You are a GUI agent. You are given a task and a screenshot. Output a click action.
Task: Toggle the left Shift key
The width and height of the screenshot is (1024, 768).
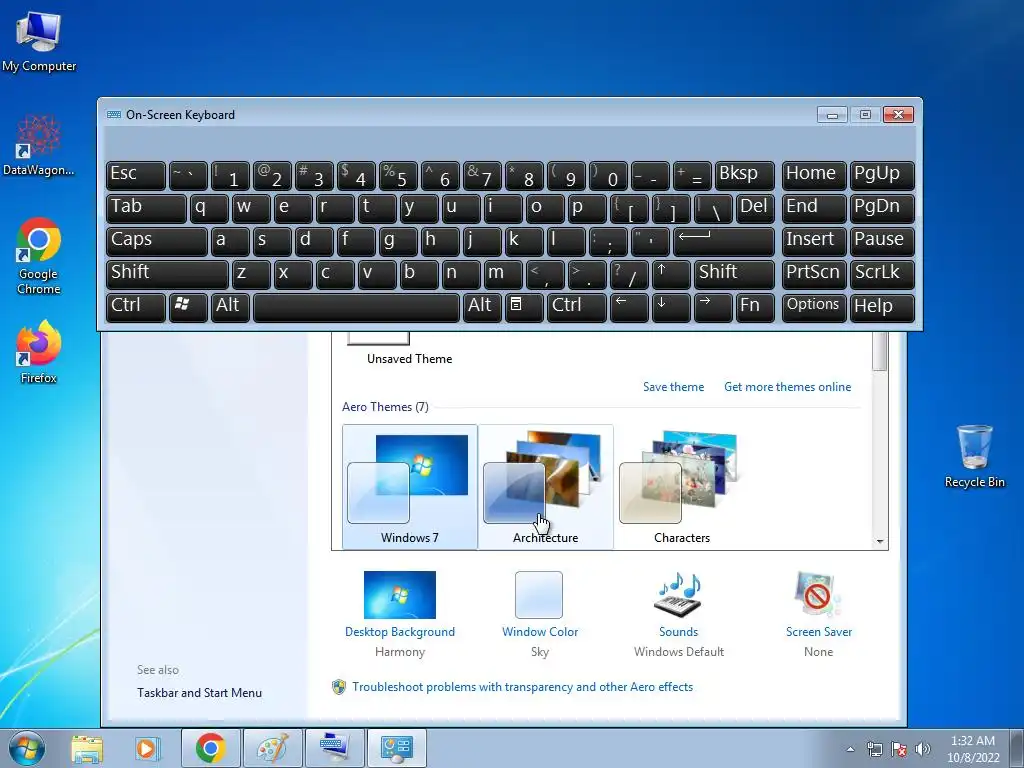[167, 274]
